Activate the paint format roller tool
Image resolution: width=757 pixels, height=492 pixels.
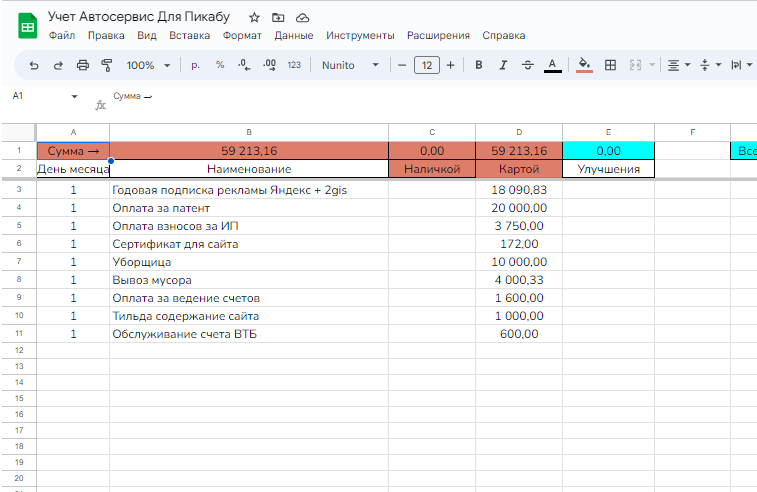(107, 65)
